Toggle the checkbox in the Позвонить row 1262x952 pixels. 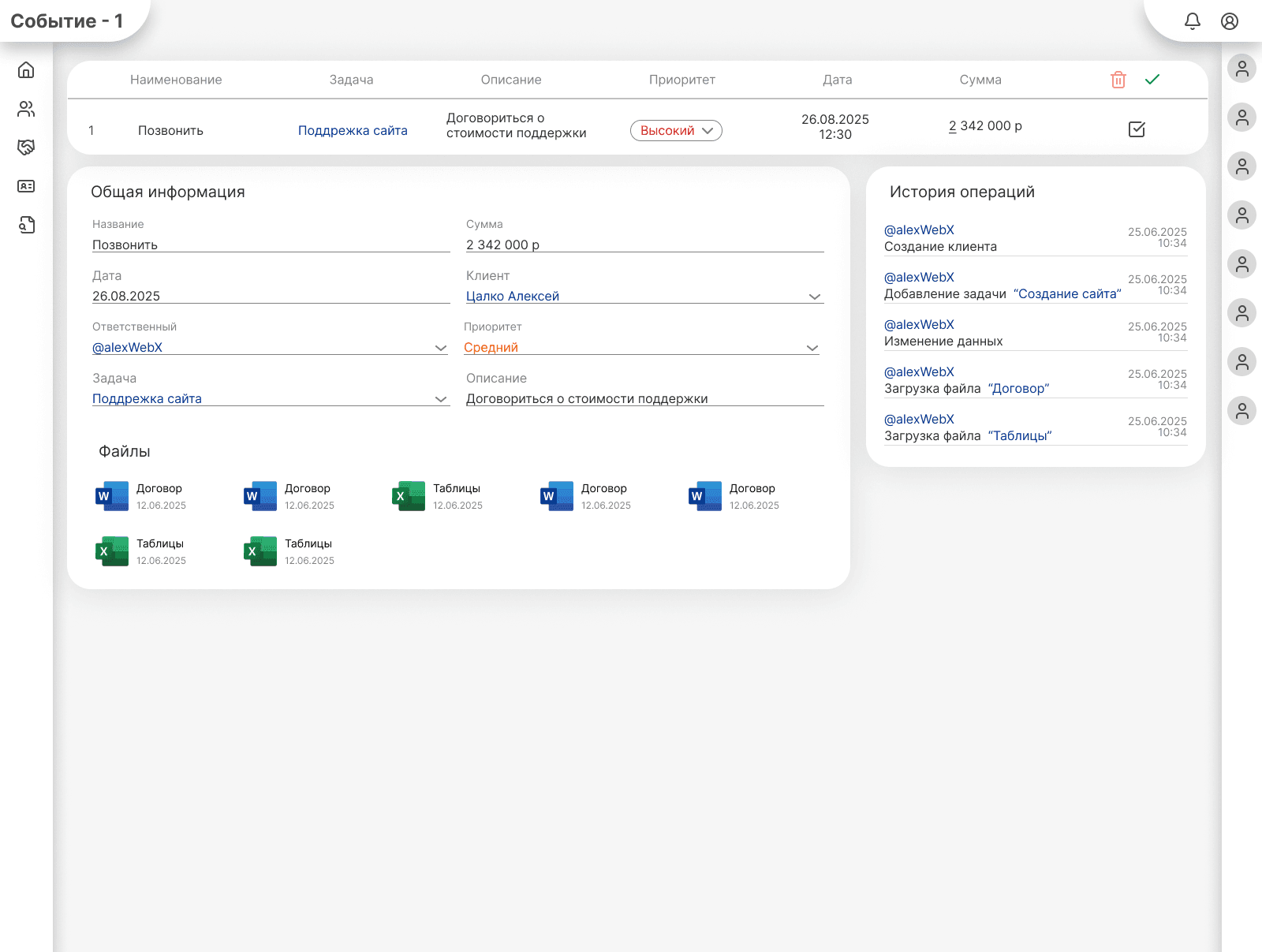[1137, 129]
